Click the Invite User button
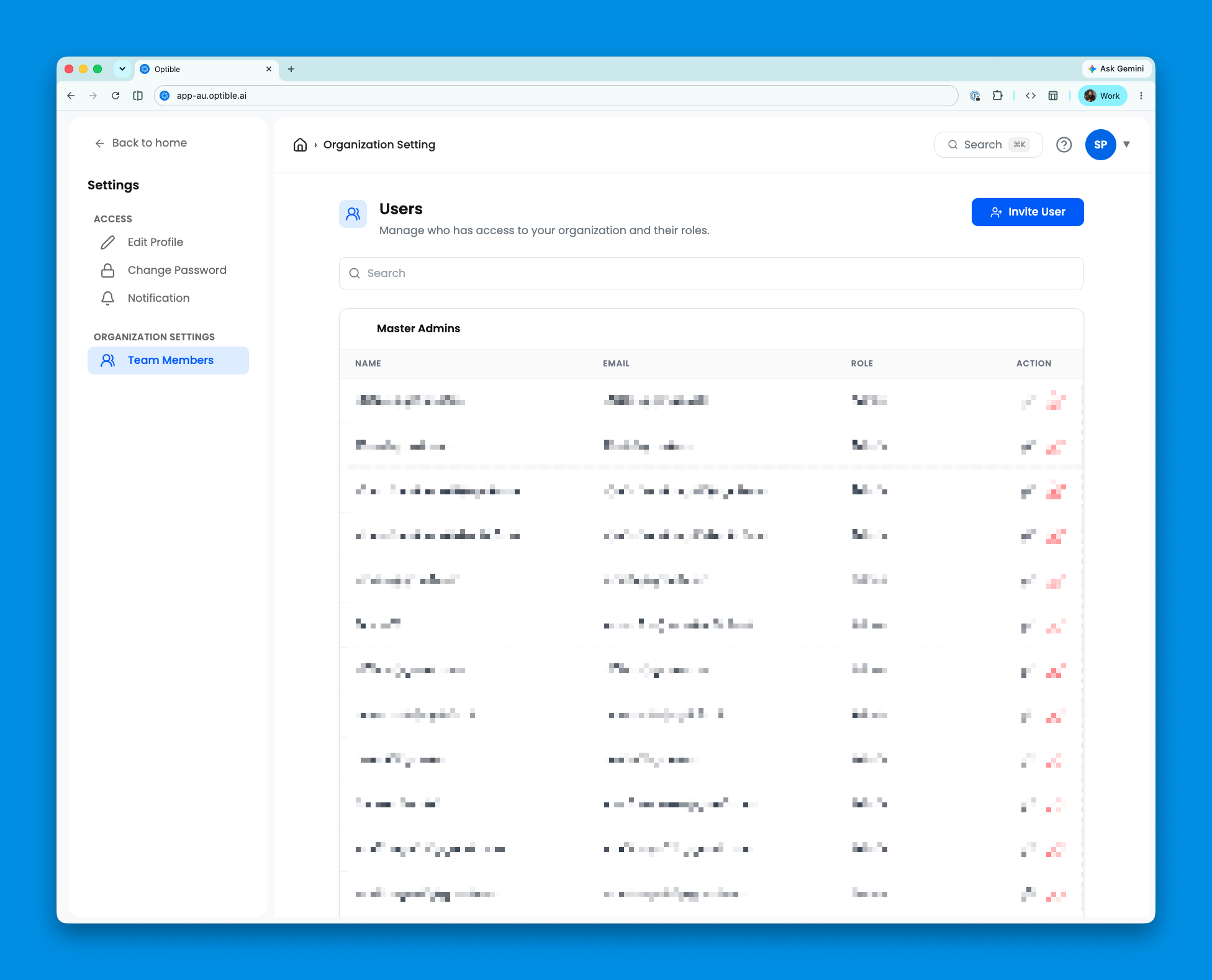This screenshot has width=1212, height=980. (1028, 212)
